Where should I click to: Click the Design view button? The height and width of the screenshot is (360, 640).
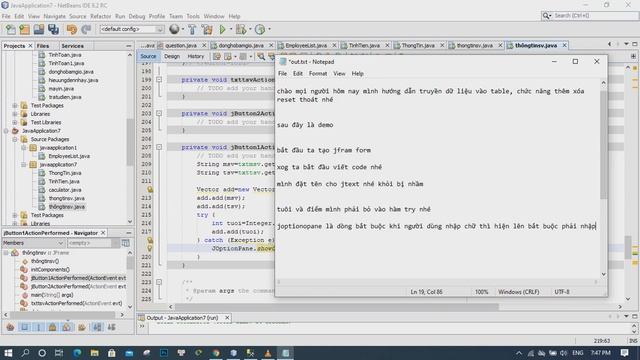tap(172, 56)
